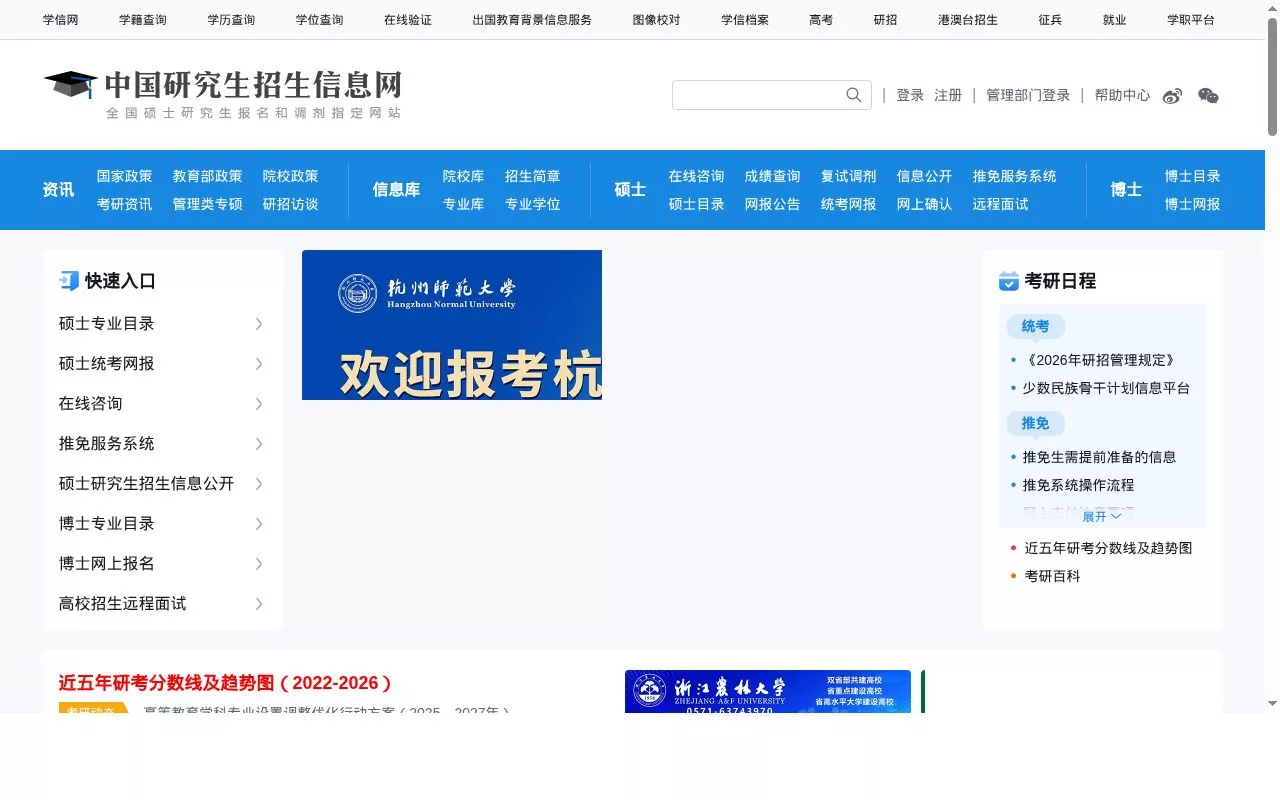The width and height of the screenshot is (1280, 800).
Task: Click the 注册 link
Action: 948,95
